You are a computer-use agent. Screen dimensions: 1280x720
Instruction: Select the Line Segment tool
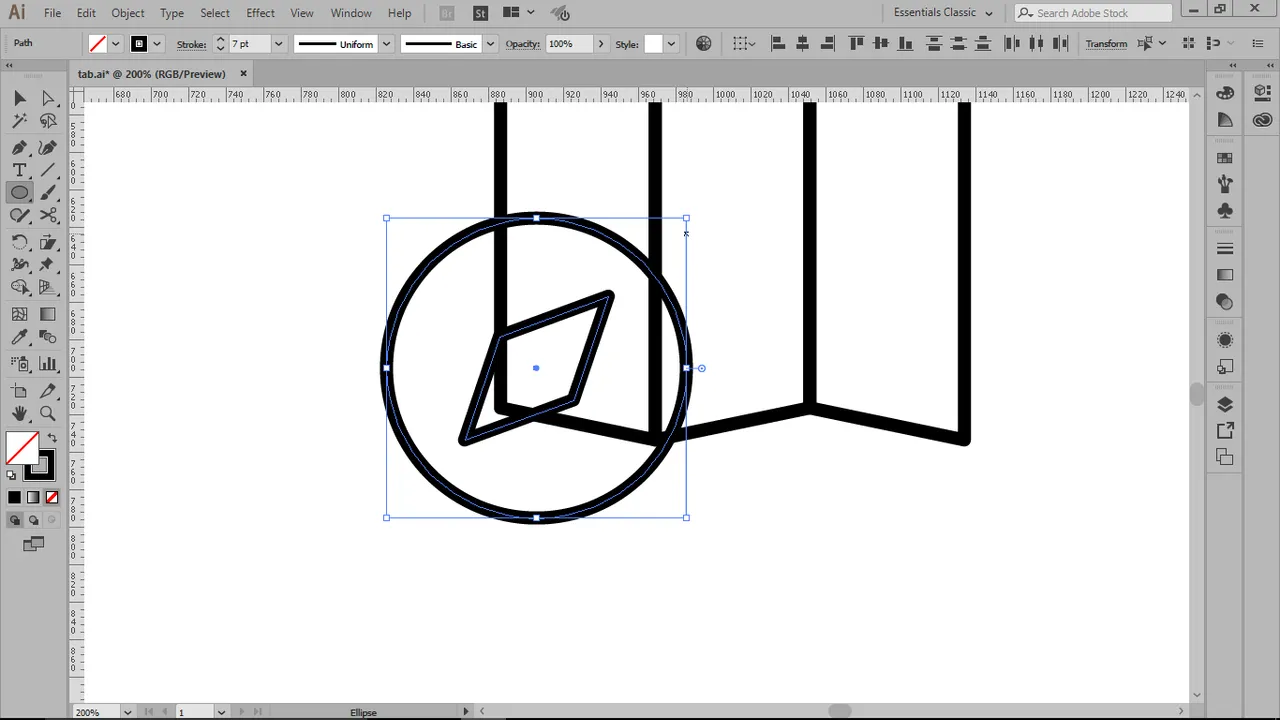click(48, 170)
